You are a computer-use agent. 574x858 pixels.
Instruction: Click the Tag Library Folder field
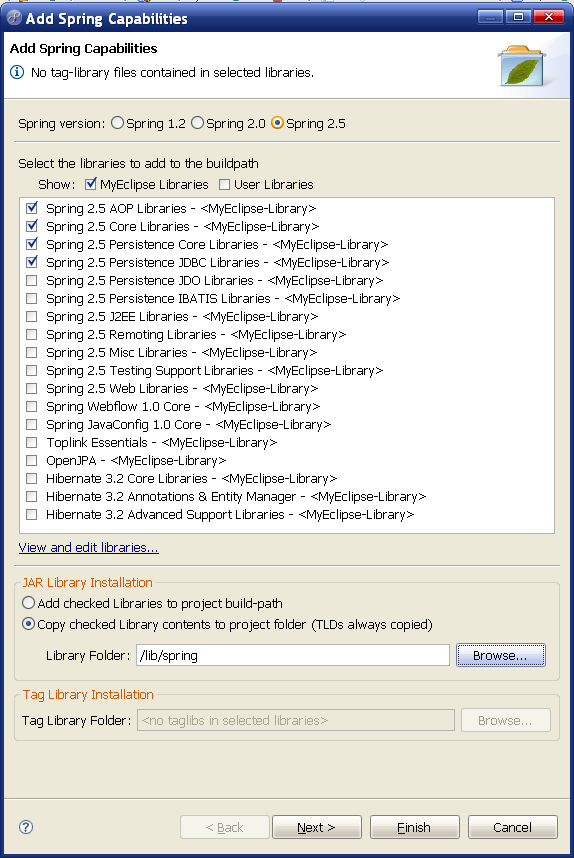pos(295,720)
